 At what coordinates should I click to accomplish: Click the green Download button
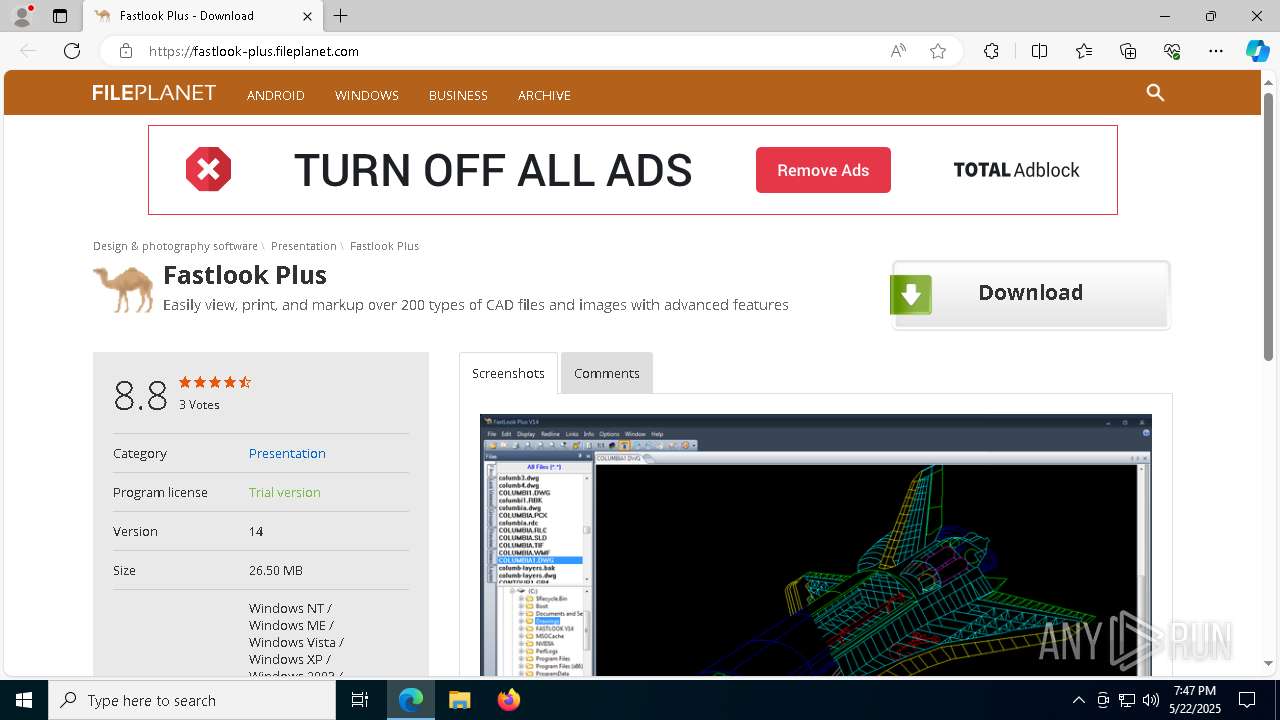click(x=1030, y=294)
